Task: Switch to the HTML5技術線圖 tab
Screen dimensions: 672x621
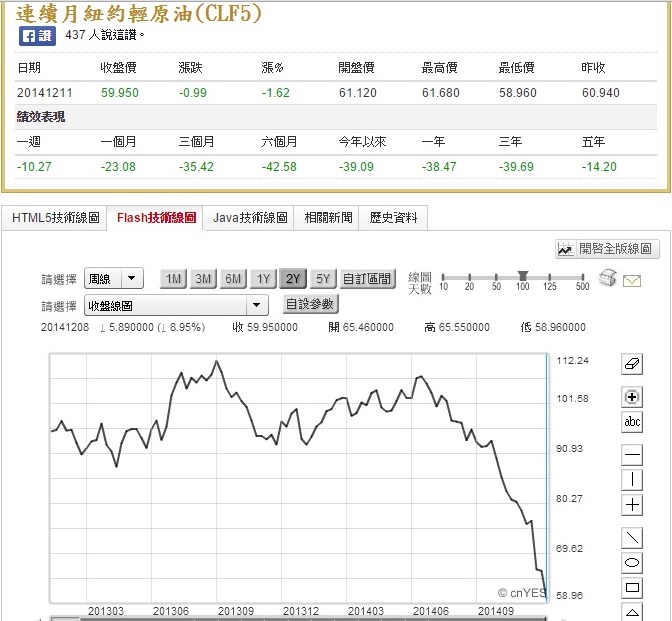Action: click(x=55, y=217)
